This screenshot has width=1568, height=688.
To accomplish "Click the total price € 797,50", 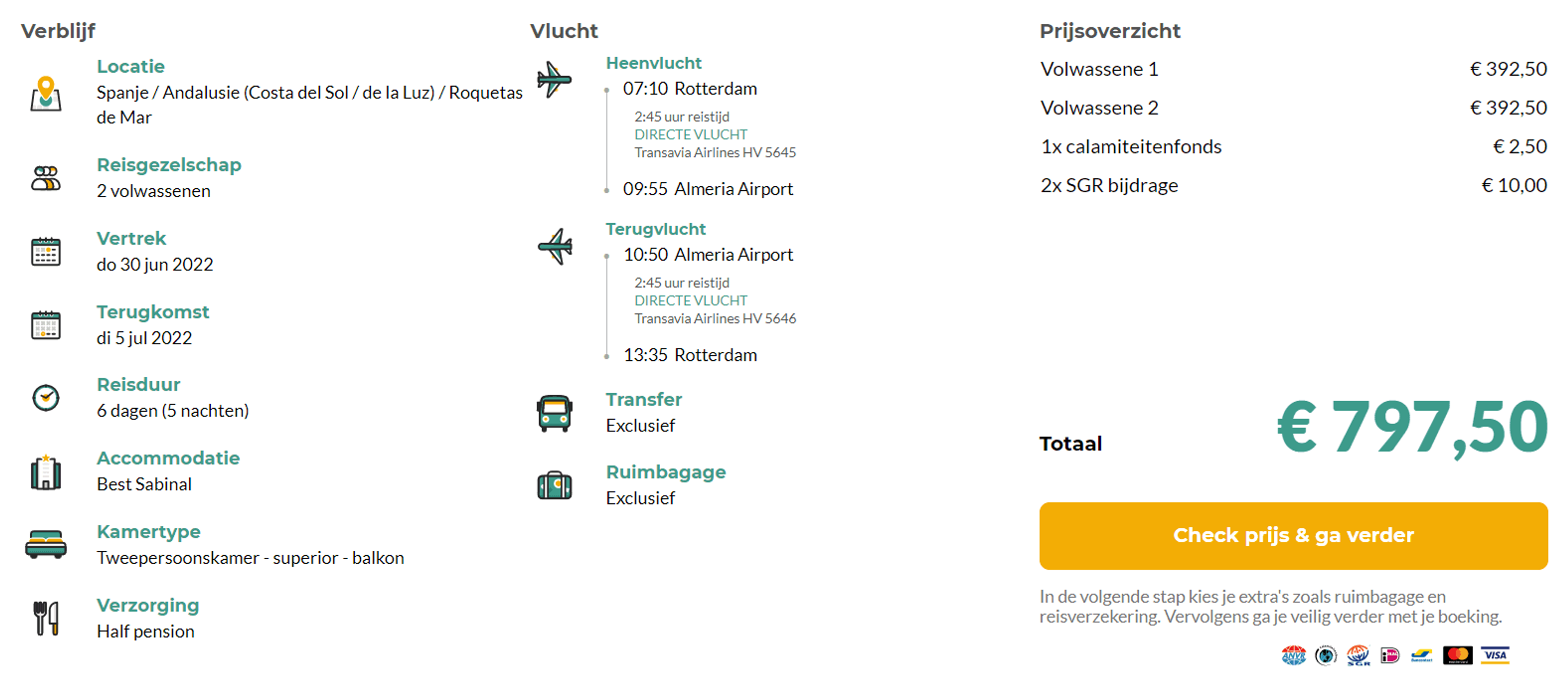I will (x=1412, y=427).
